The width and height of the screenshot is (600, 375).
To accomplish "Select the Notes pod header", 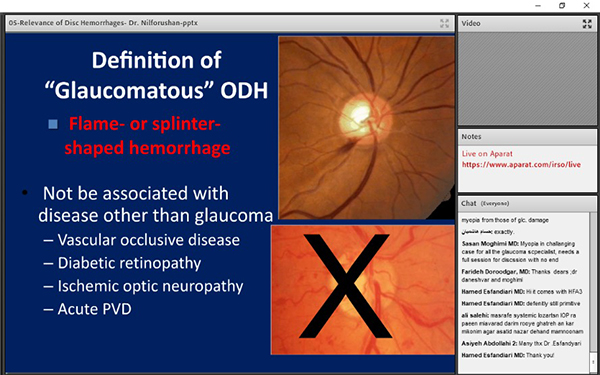I will pyautogui.click(x=527, y=137).
